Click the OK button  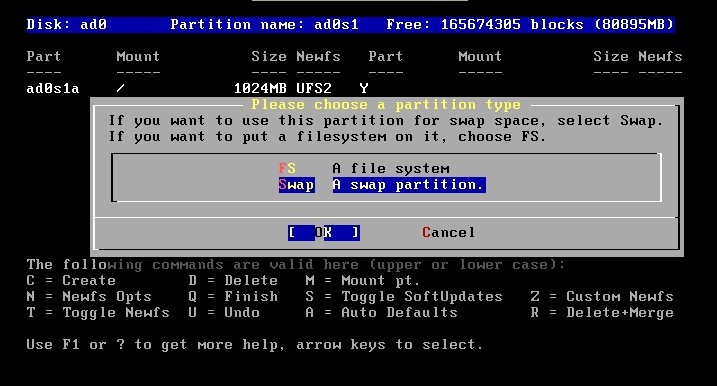pos(324,232)
